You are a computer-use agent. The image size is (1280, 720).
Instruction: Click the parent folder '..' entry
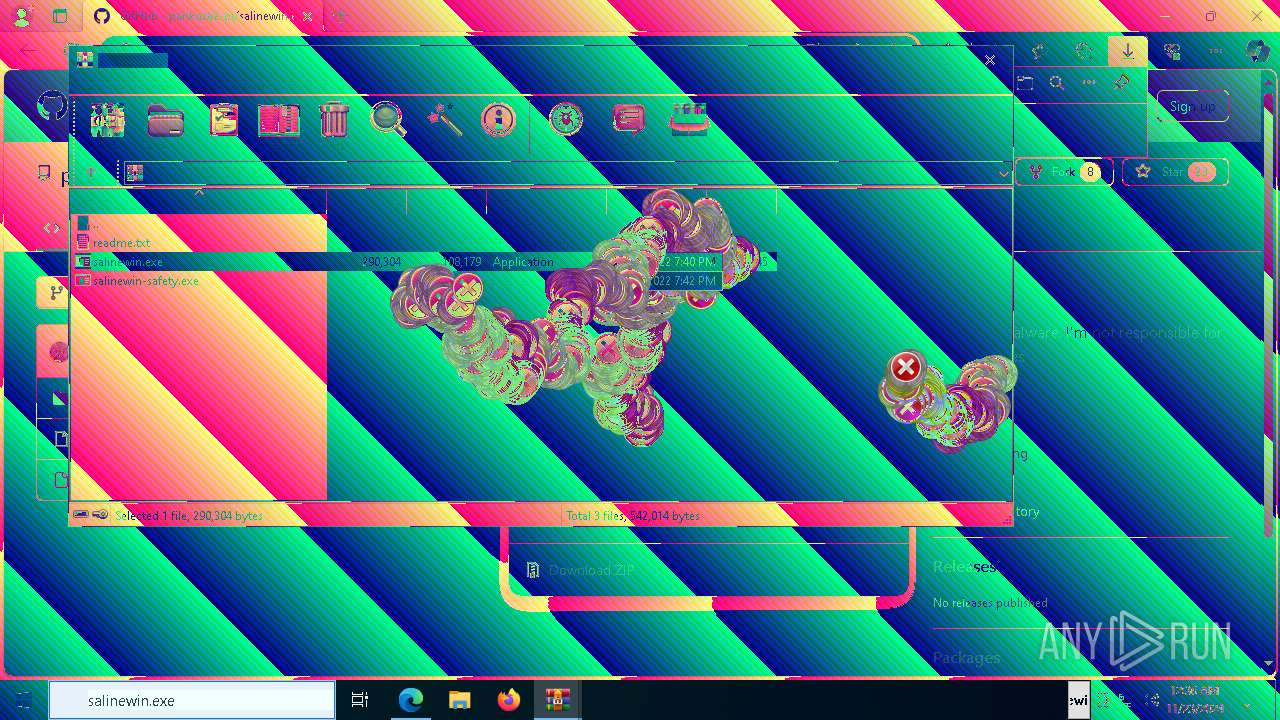click(90, 224)
